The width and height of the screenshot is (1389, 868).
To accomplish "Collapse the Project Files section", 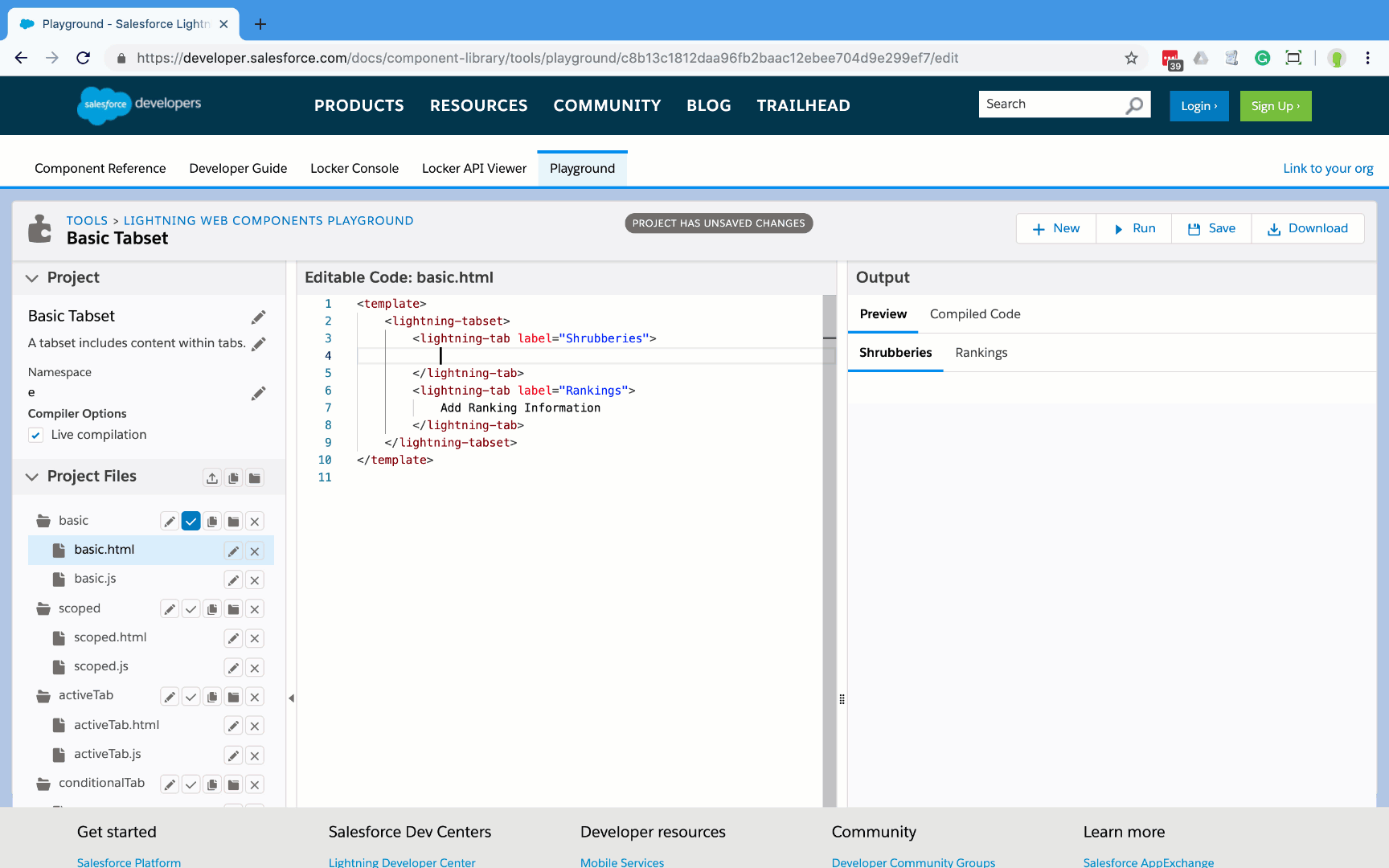I will (32, 477).
